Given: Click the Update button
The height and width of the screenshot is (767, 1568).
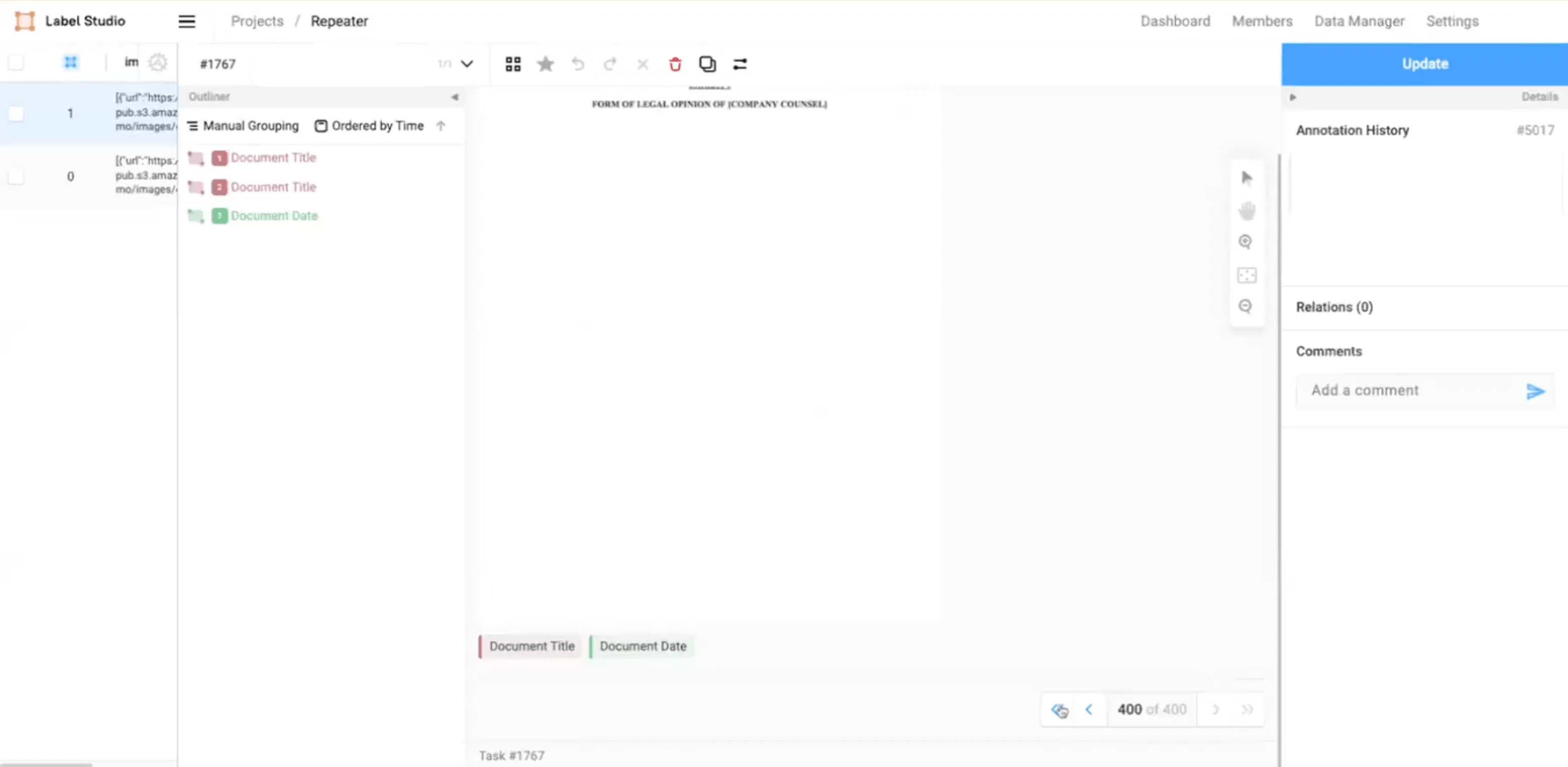Looking at the screenshot, I should pyautogui.click(x=1424, y=64).
